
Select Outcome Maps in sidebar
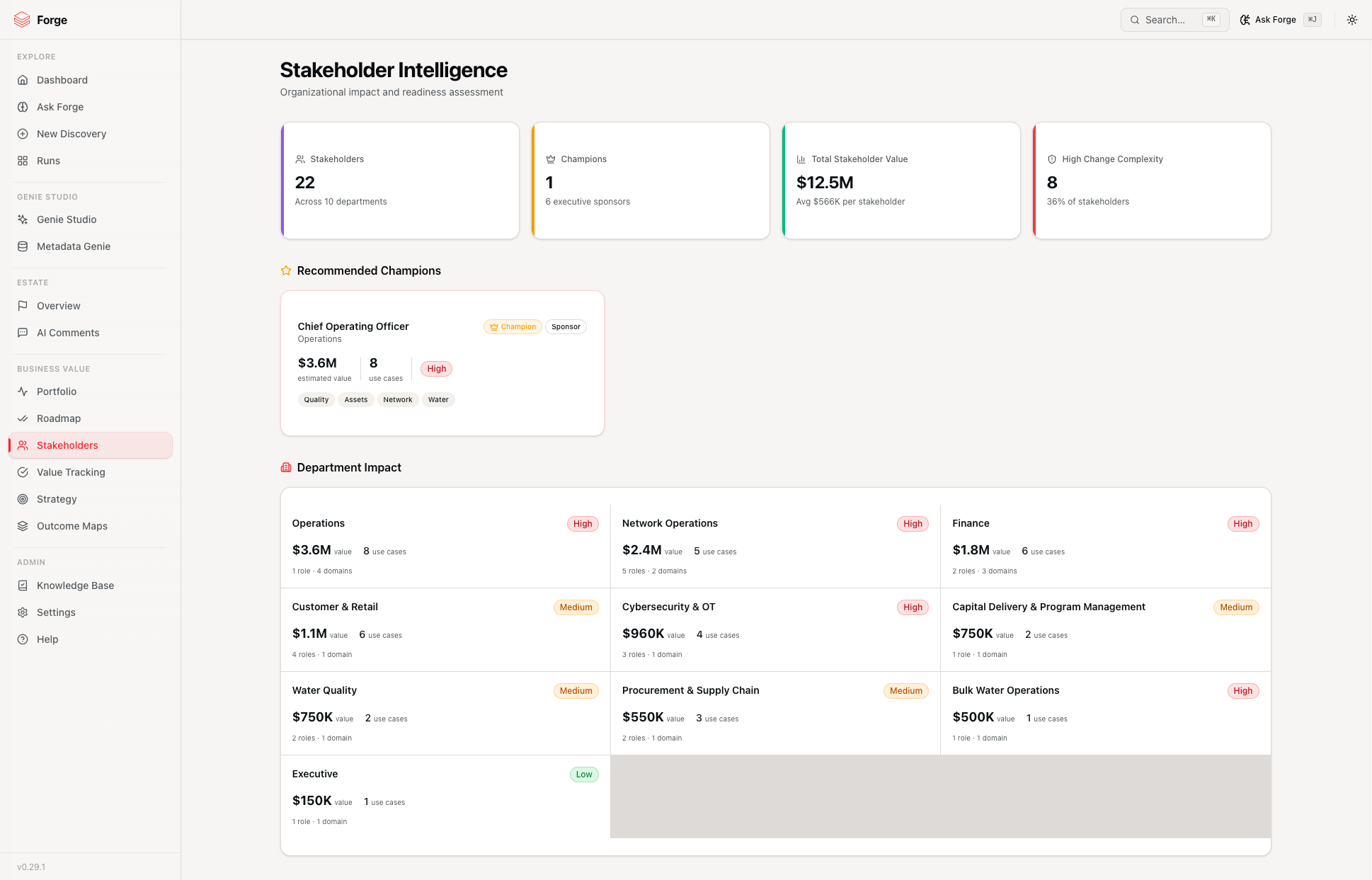click(91, 526)
